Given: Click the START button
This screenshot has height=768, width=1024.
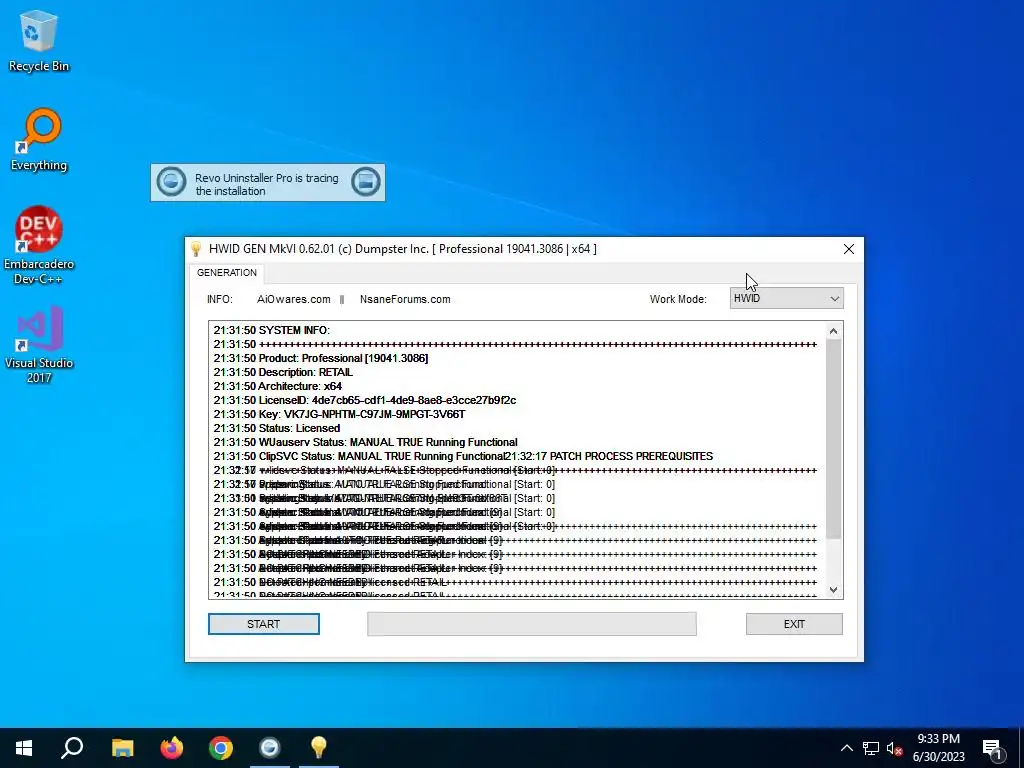Looking at the screenshot, I should point(264,624).
